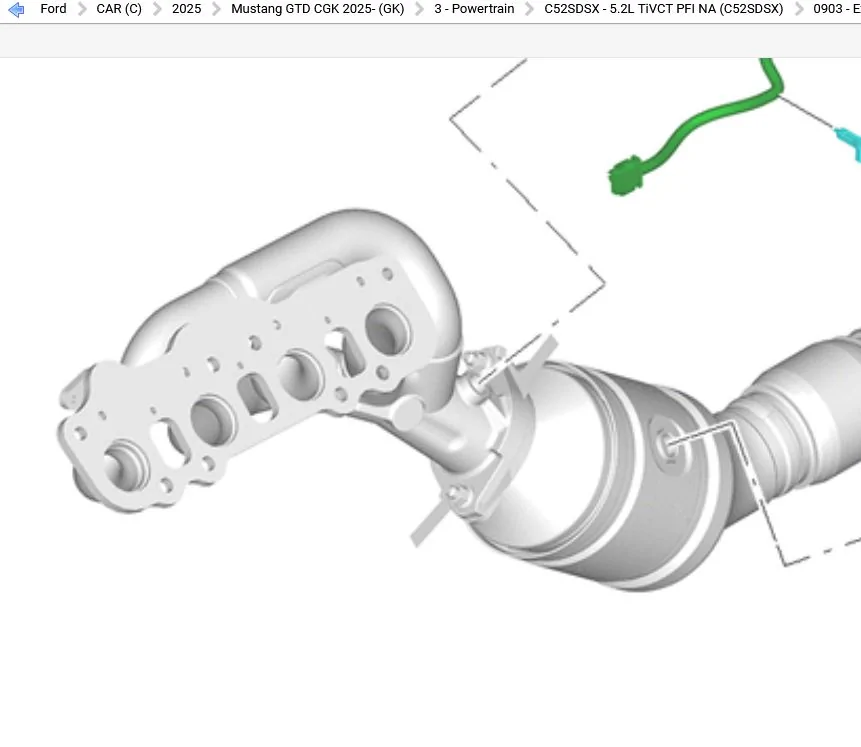Open C52SDSX - 5.2L TiVCT PFI NA breadcrumb
Viewport: 861px width, 747px height.
point(663,9)
